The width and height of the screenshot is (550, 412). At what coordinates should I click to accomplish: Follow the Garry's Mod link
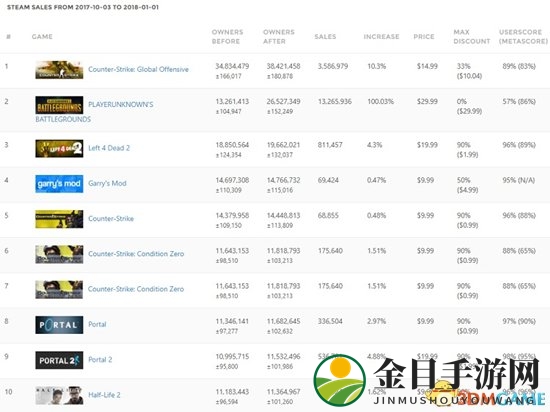click(107, 183)
